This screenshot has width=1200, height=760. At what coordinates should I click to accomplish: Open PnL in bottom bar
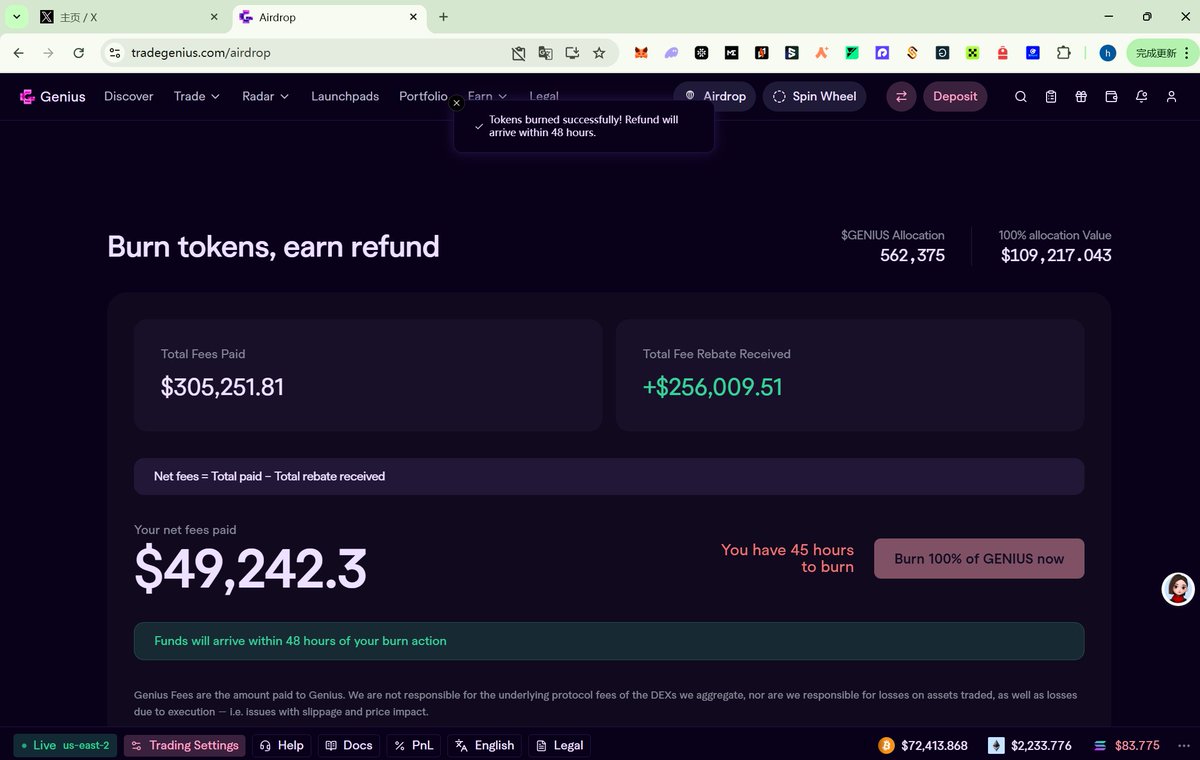coord(414,745)
